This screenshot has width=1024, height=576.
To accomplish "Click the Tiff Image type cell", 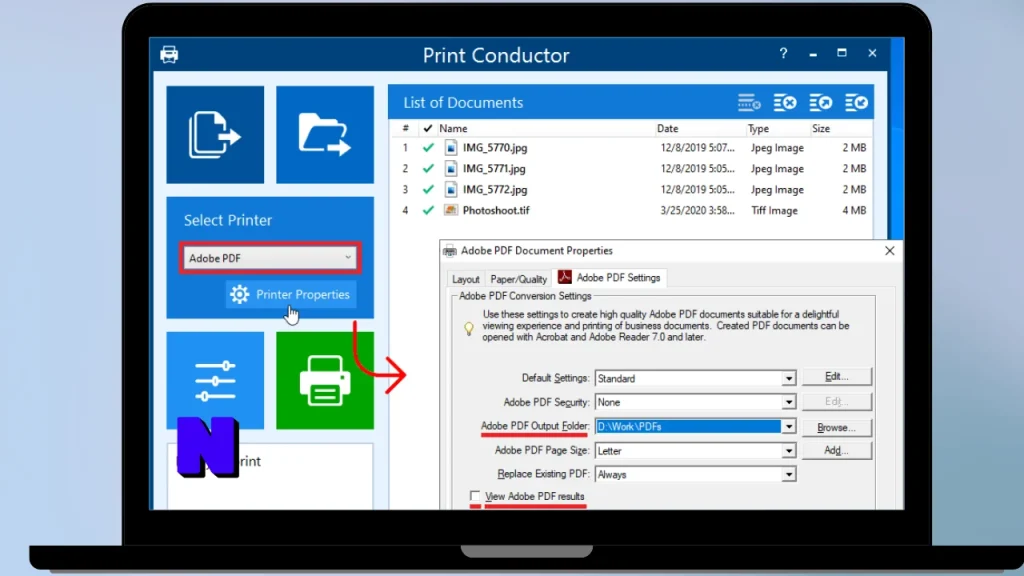I will 774,210.
